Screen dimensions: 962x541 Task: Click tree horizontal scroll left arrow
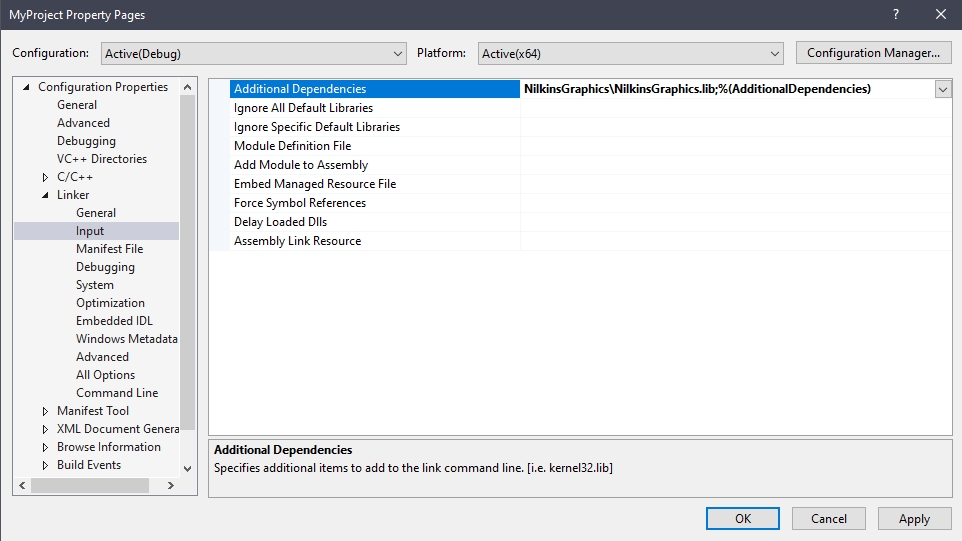[x=22, y=485]
